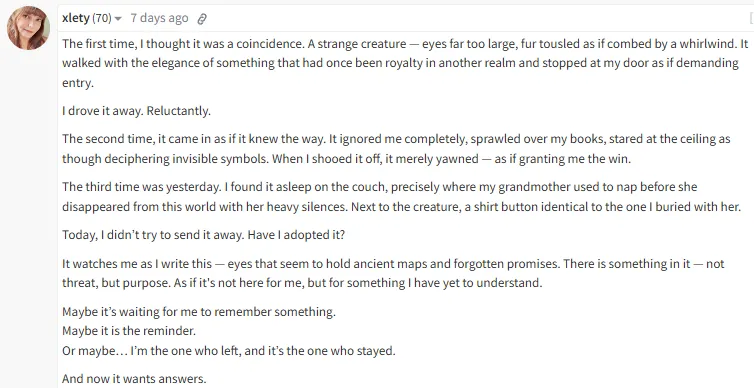Screen dimensions: 754x388
Task: Click the final line 'And now it wants answers.'
Action: tap(134, 379)
